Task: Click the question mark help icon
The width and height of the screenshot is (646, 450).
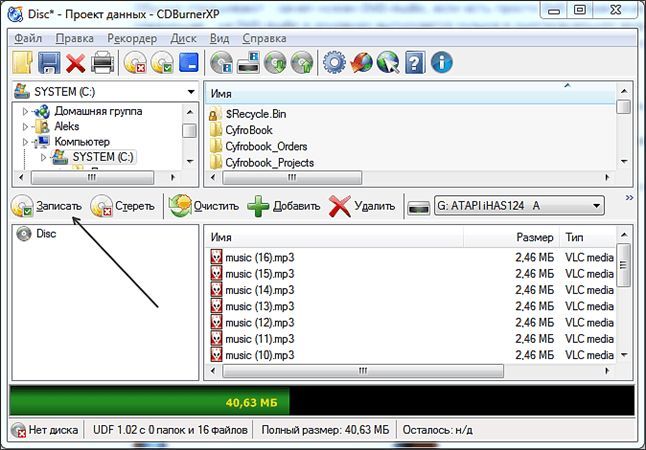Action: [415, 63]
